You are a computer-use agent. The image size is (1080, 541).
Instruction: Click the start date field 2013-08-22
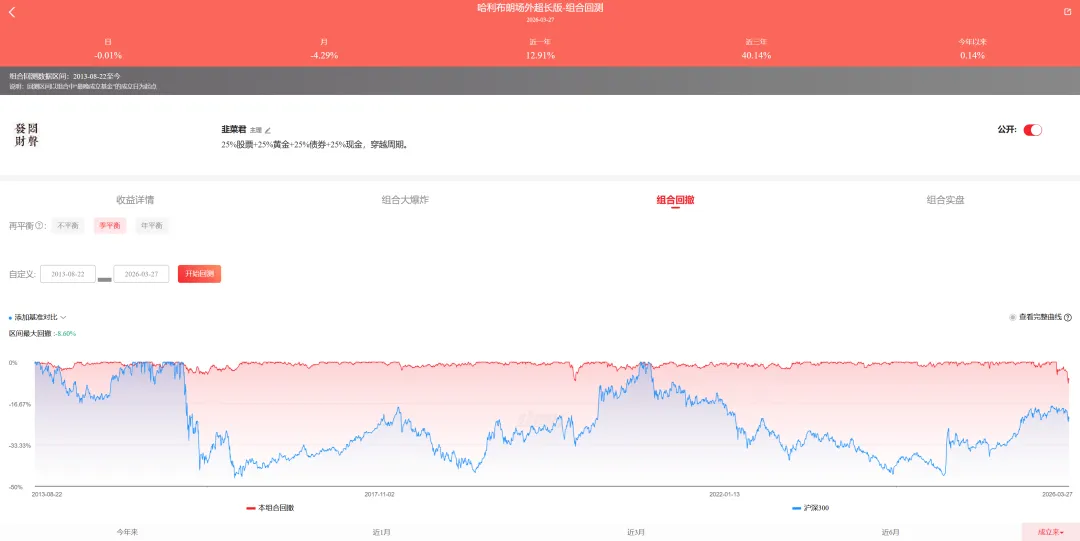coord(68,274)
